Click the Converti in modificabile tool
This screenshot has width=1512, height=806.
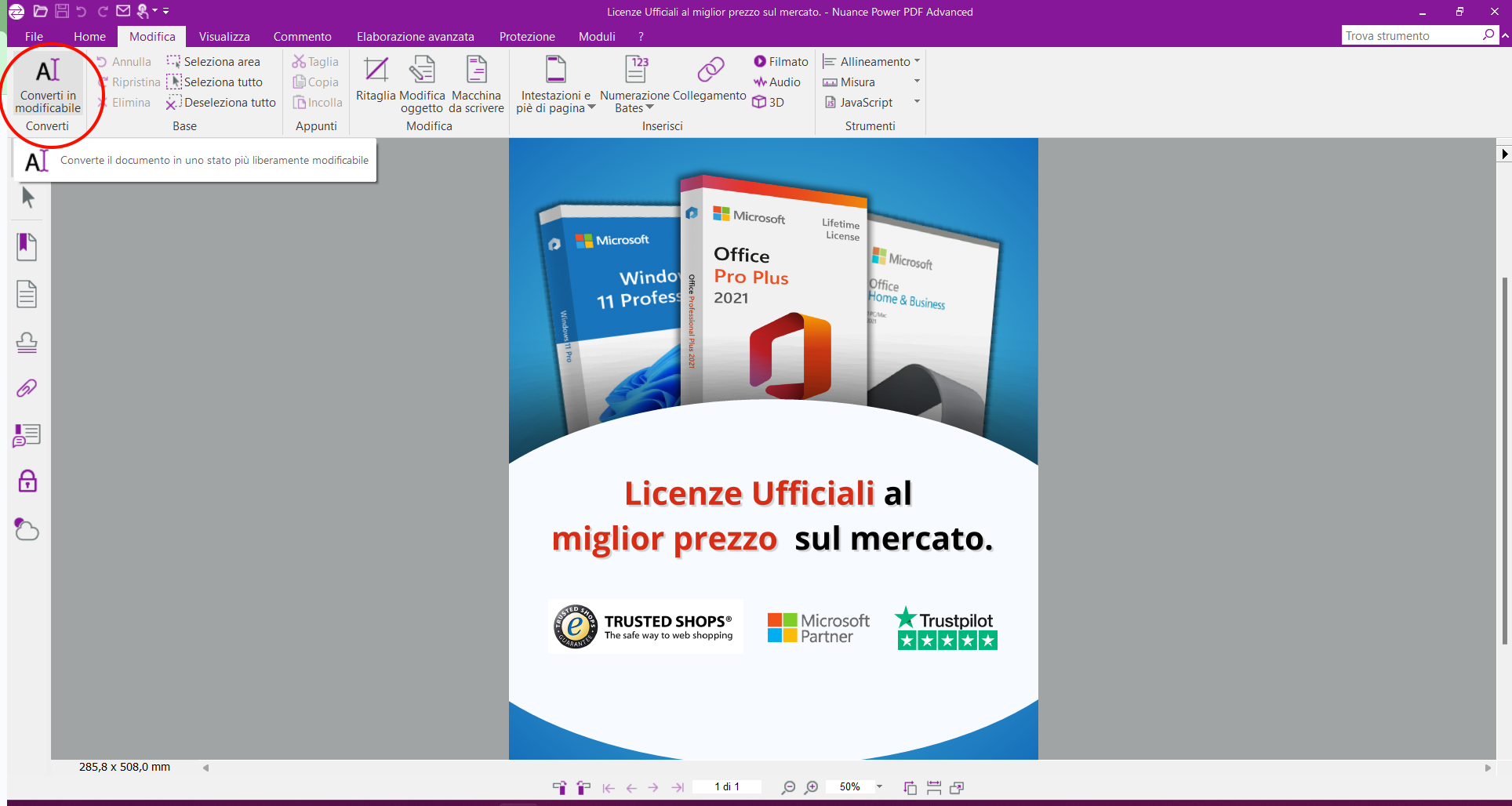tap(48, 85)
